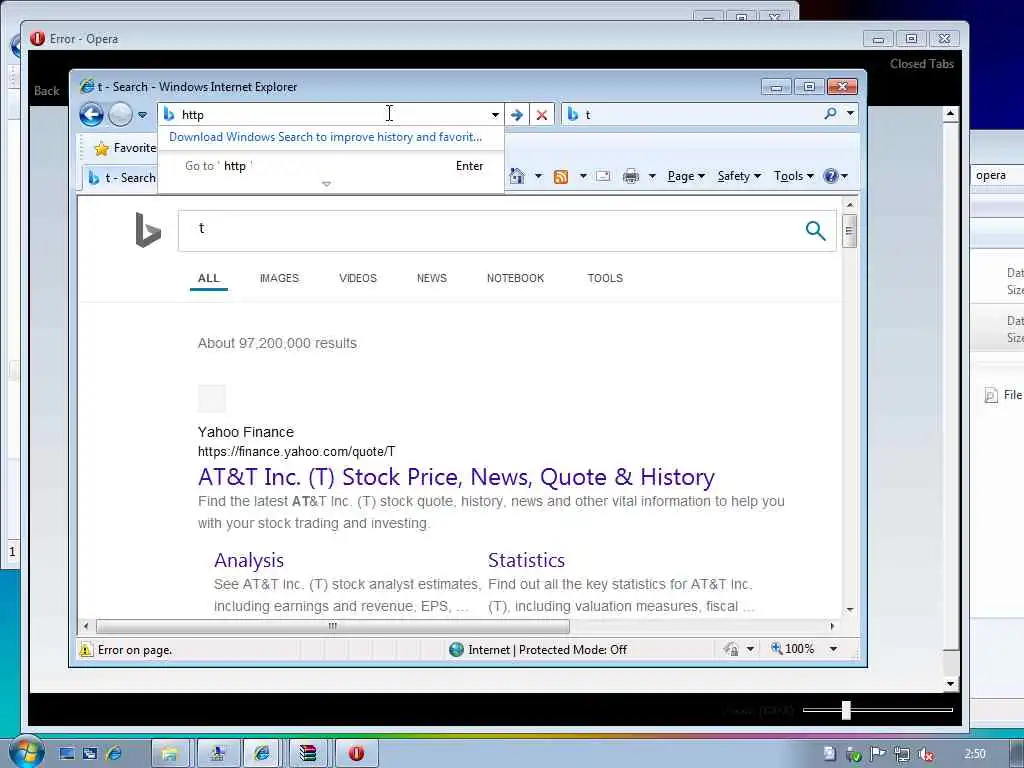Click the orange RSS Feeds icon
Image resolution: width=1024 pixels, height=768 pixels.
point(560,176)
